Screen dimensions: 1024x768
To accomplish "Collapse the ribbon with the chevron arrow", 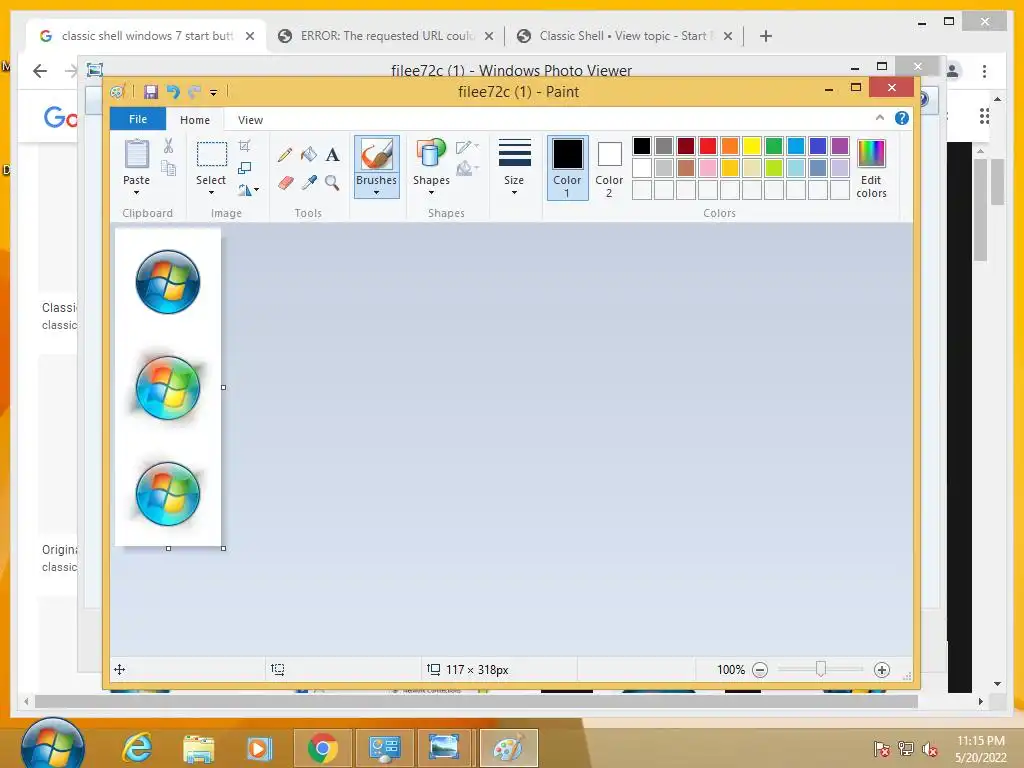I will click(880, 118).
